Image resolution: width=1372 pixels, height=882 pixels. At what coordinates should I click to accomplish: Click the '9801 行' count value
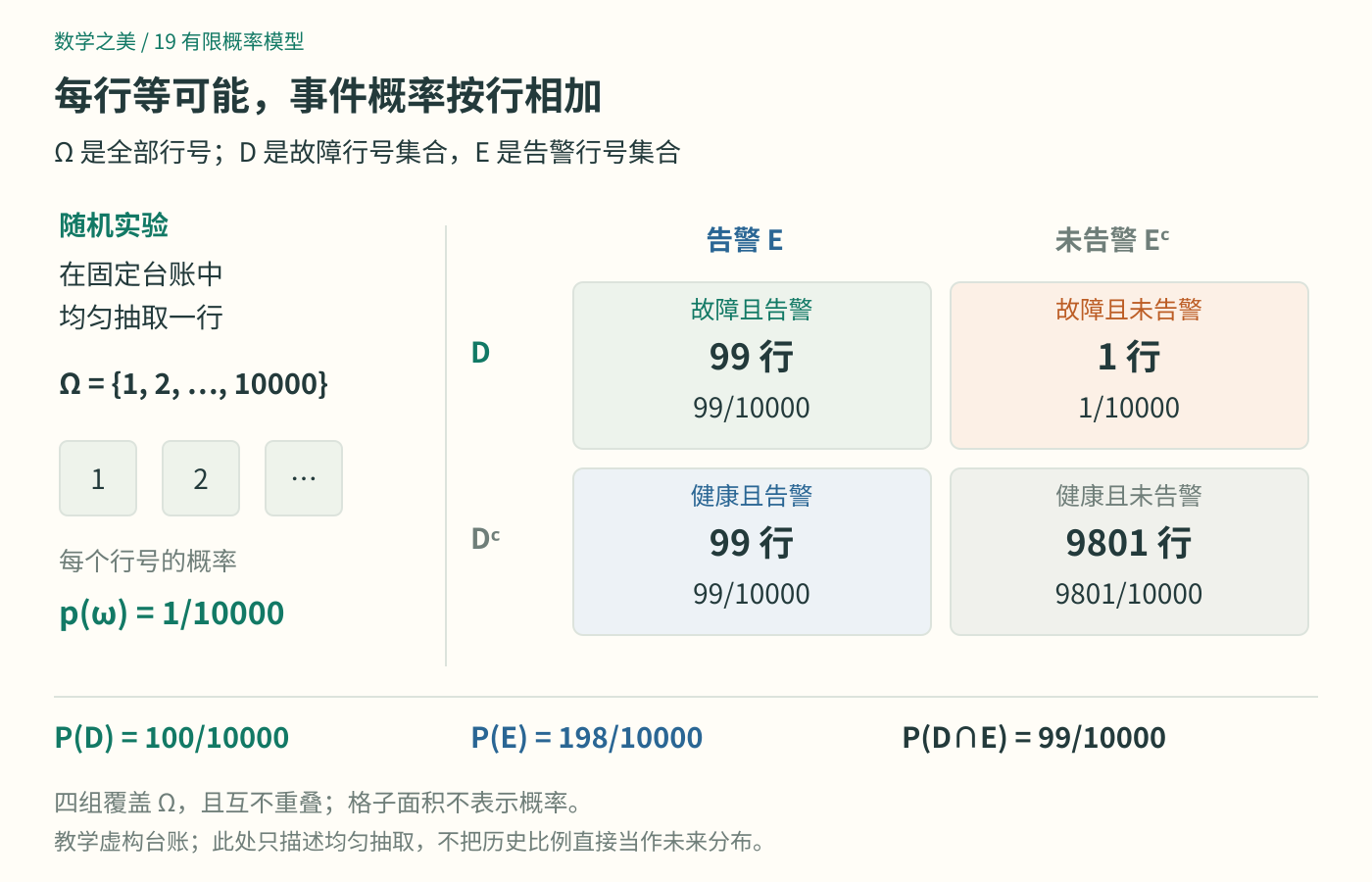tap(1129, 543)
